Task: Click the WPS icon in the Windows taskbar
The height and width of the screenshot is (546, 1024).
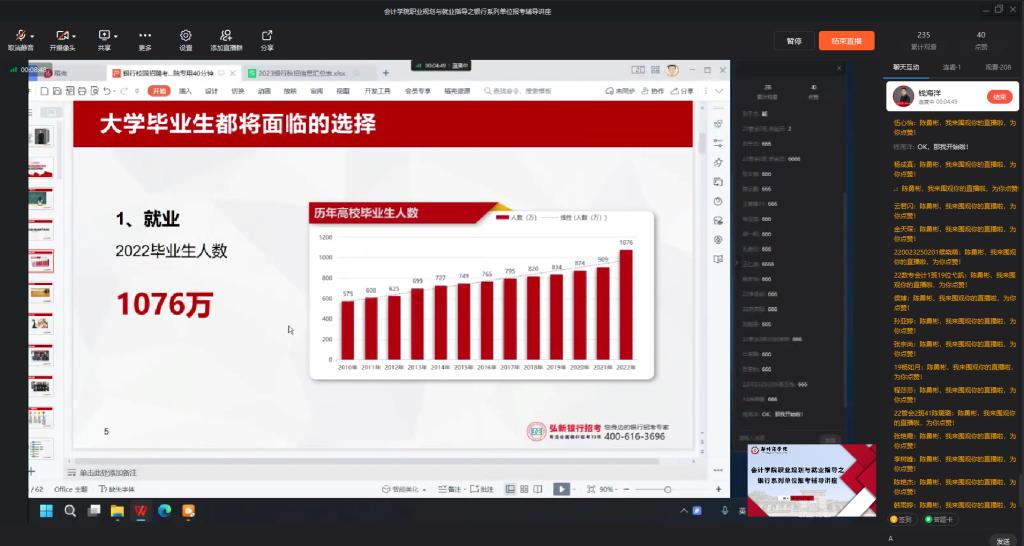Action: click(x=140, y=511)
